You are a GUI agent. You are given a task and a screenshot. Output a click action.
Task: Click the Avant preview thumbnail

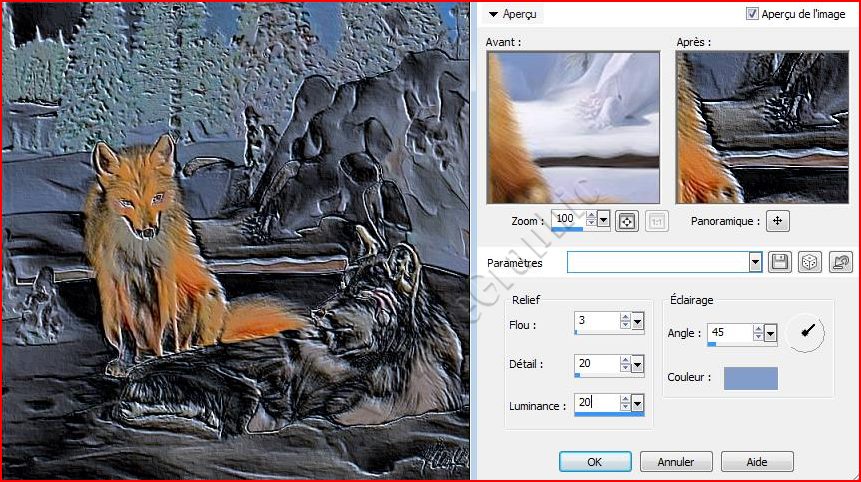pos(573,127)
